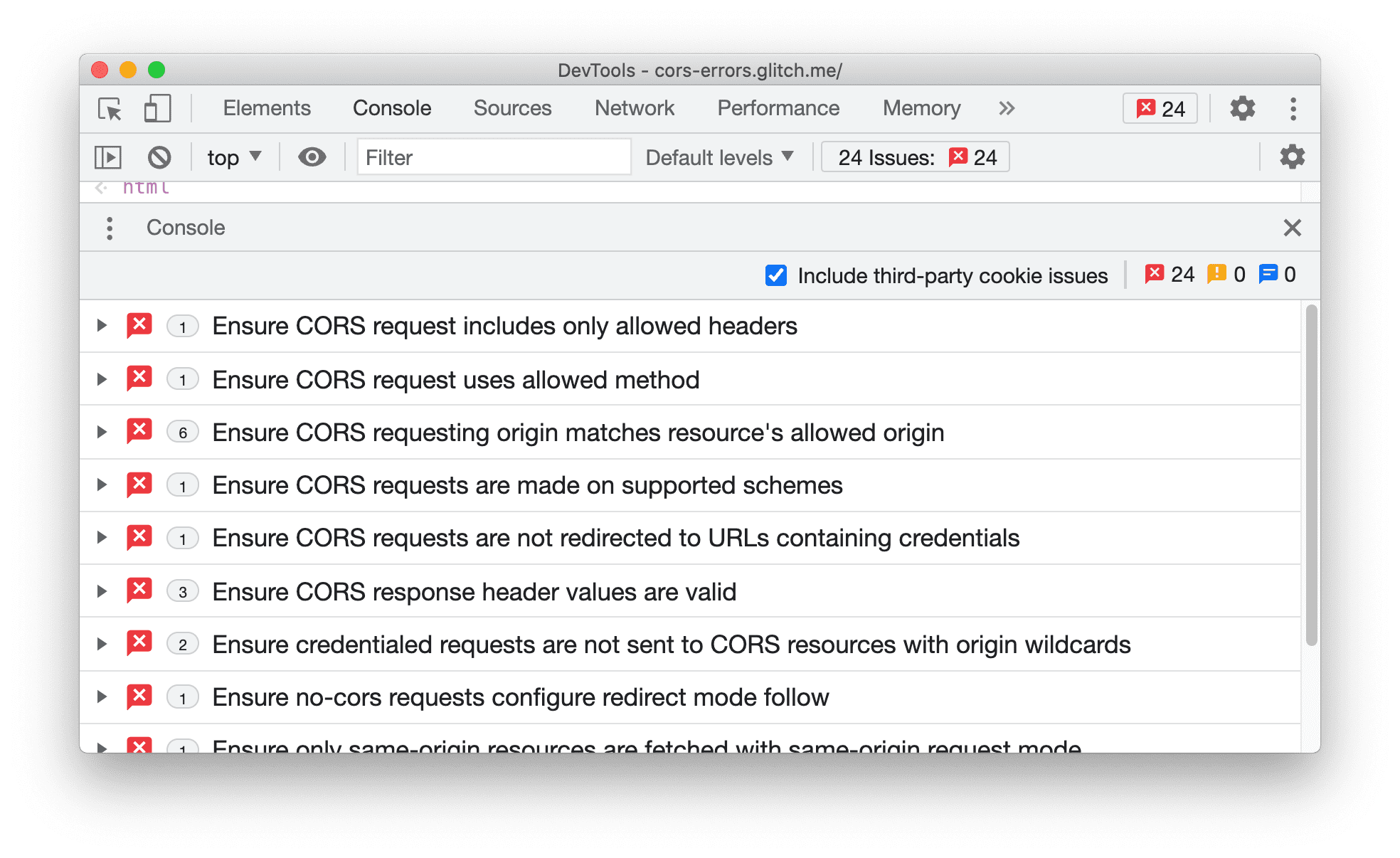Click the no-entry/block icon in console

point(161,156)
